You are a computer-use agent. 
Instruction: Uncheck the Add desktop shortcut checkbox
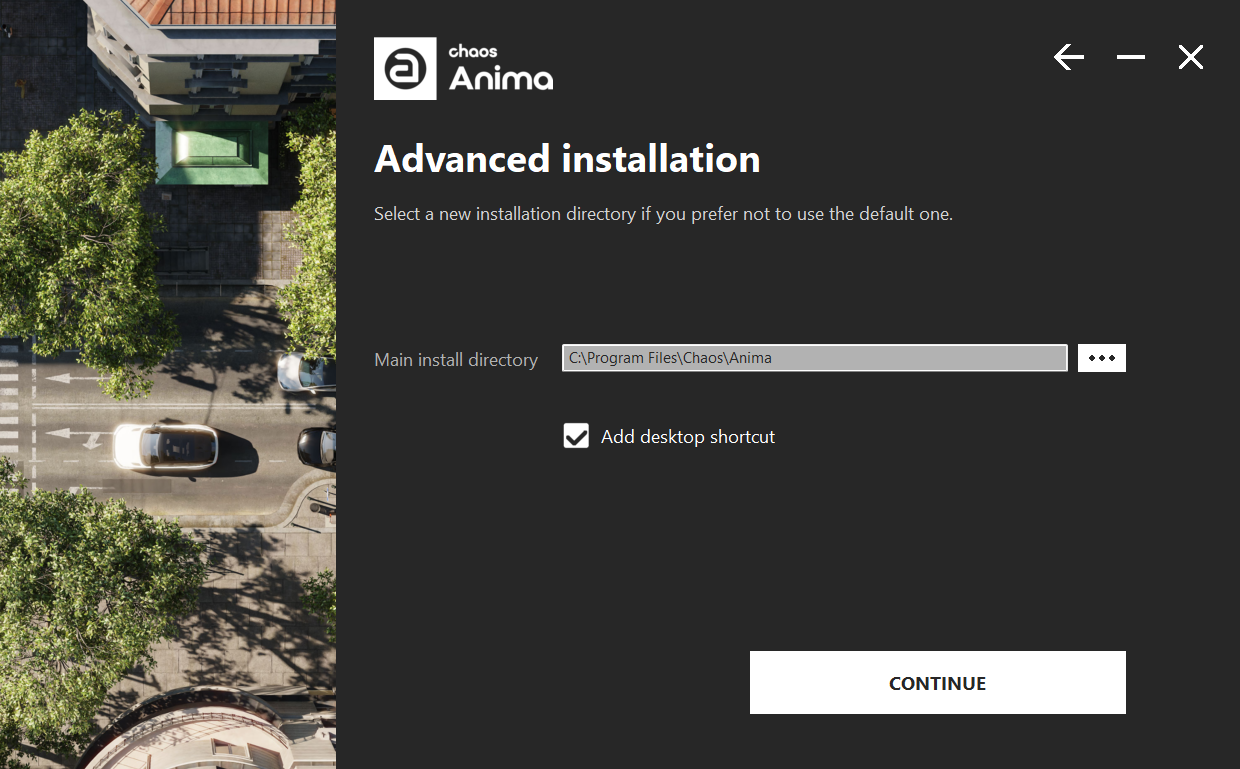coord(576,436)
